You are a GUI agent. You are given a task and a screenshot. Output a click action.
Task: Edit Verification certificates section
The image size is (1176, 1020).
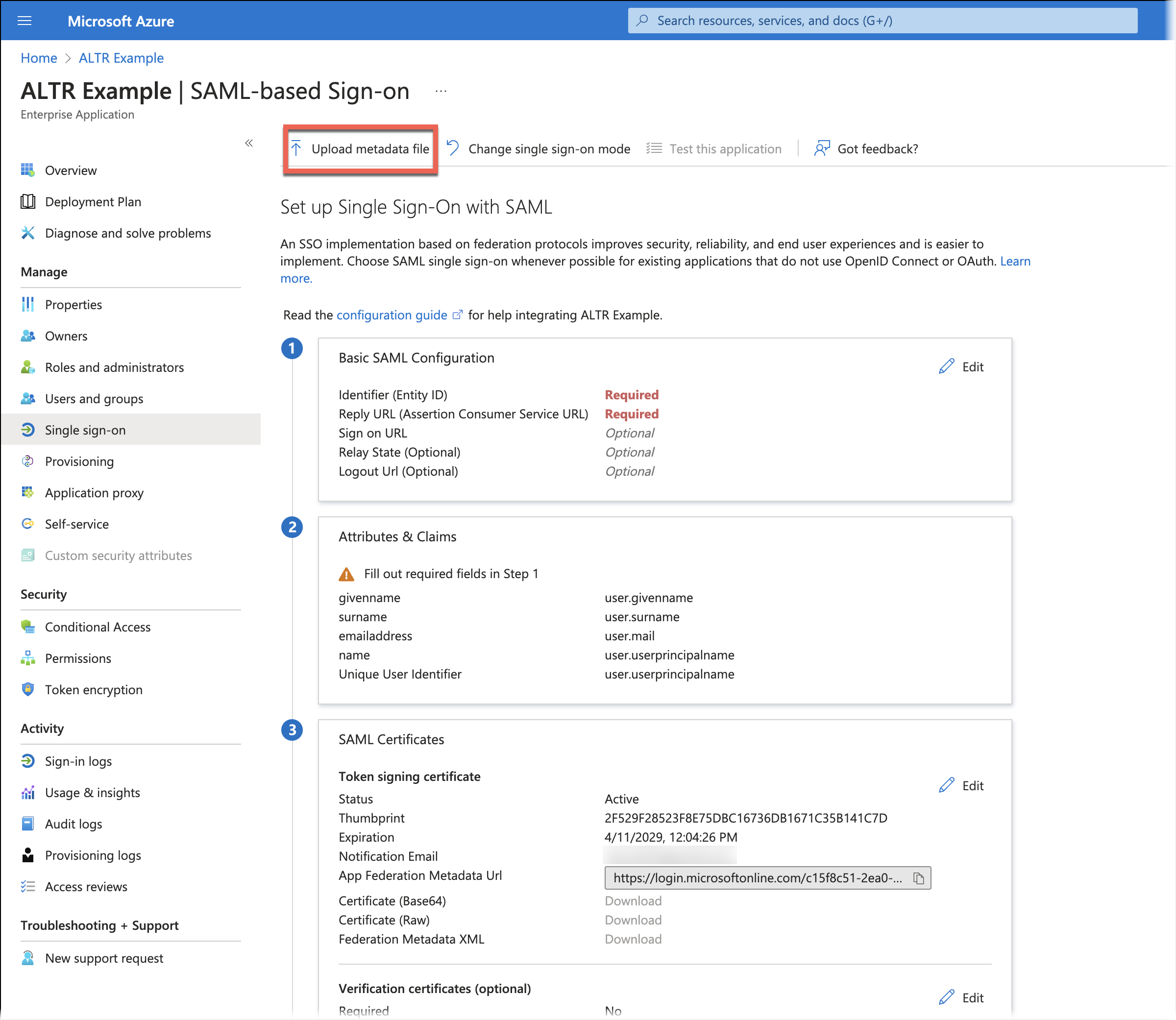961,997
